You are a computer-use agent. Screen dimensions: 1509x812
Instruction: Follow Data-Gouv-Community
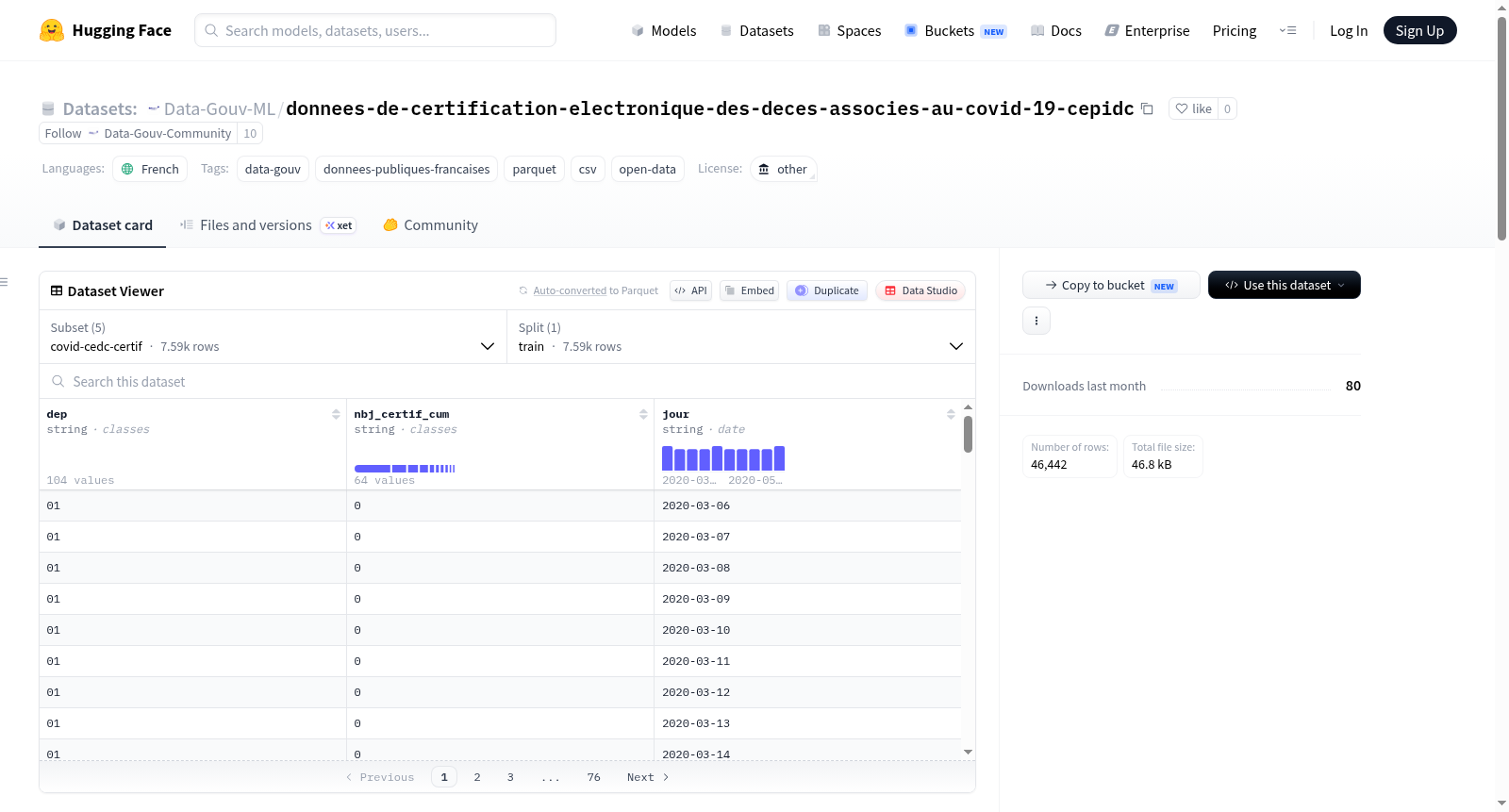138,133
